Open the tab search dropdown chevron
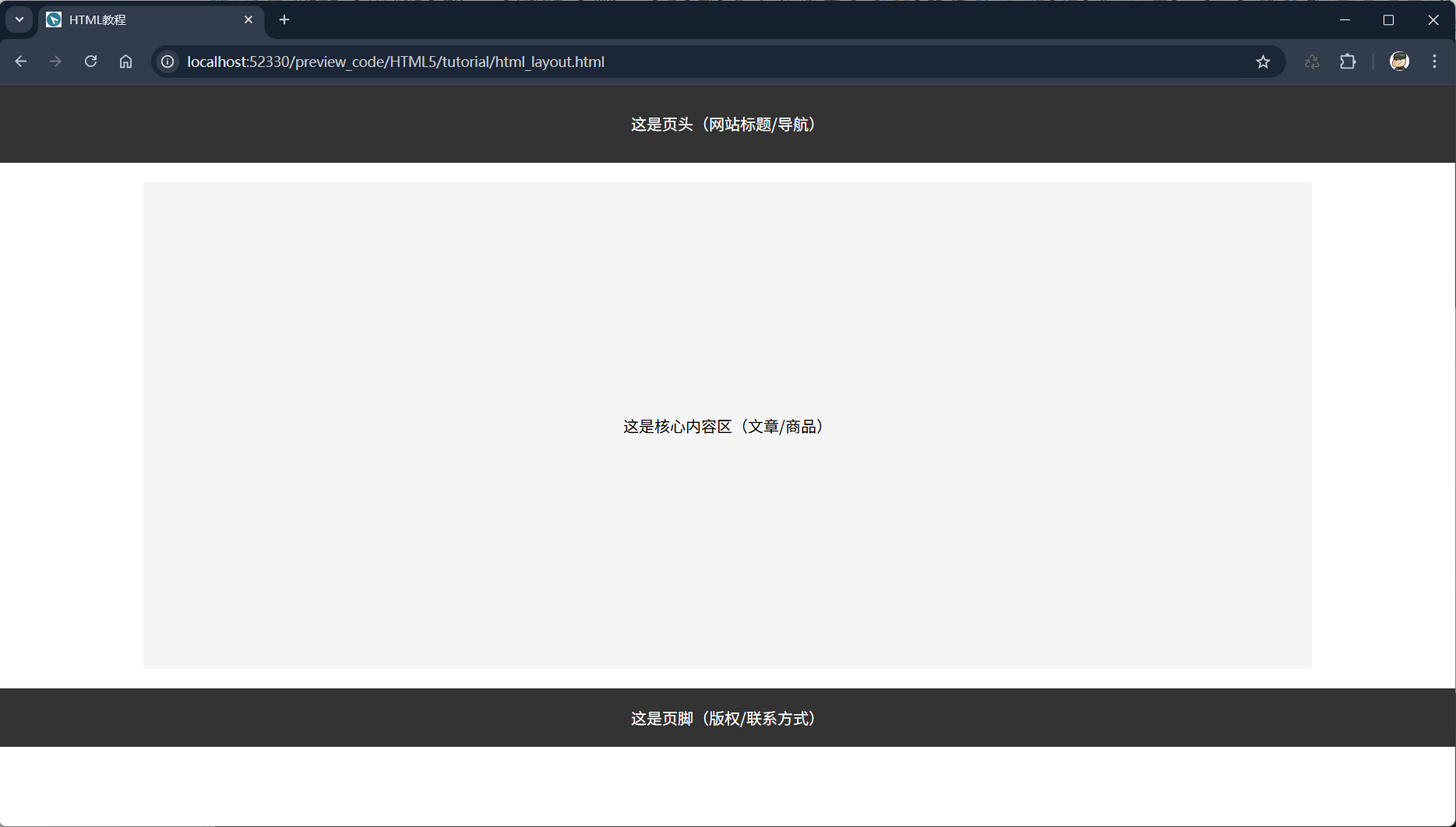1456x827 pixels. (x=19, y=19)
